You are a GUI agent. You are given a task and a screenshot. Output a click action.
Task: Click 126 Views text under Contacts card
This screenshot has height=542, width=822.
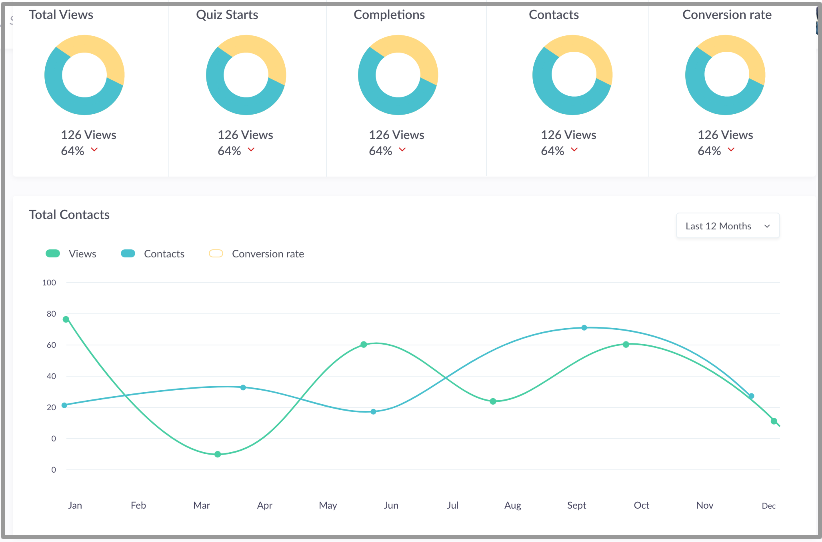click(568, 135)
